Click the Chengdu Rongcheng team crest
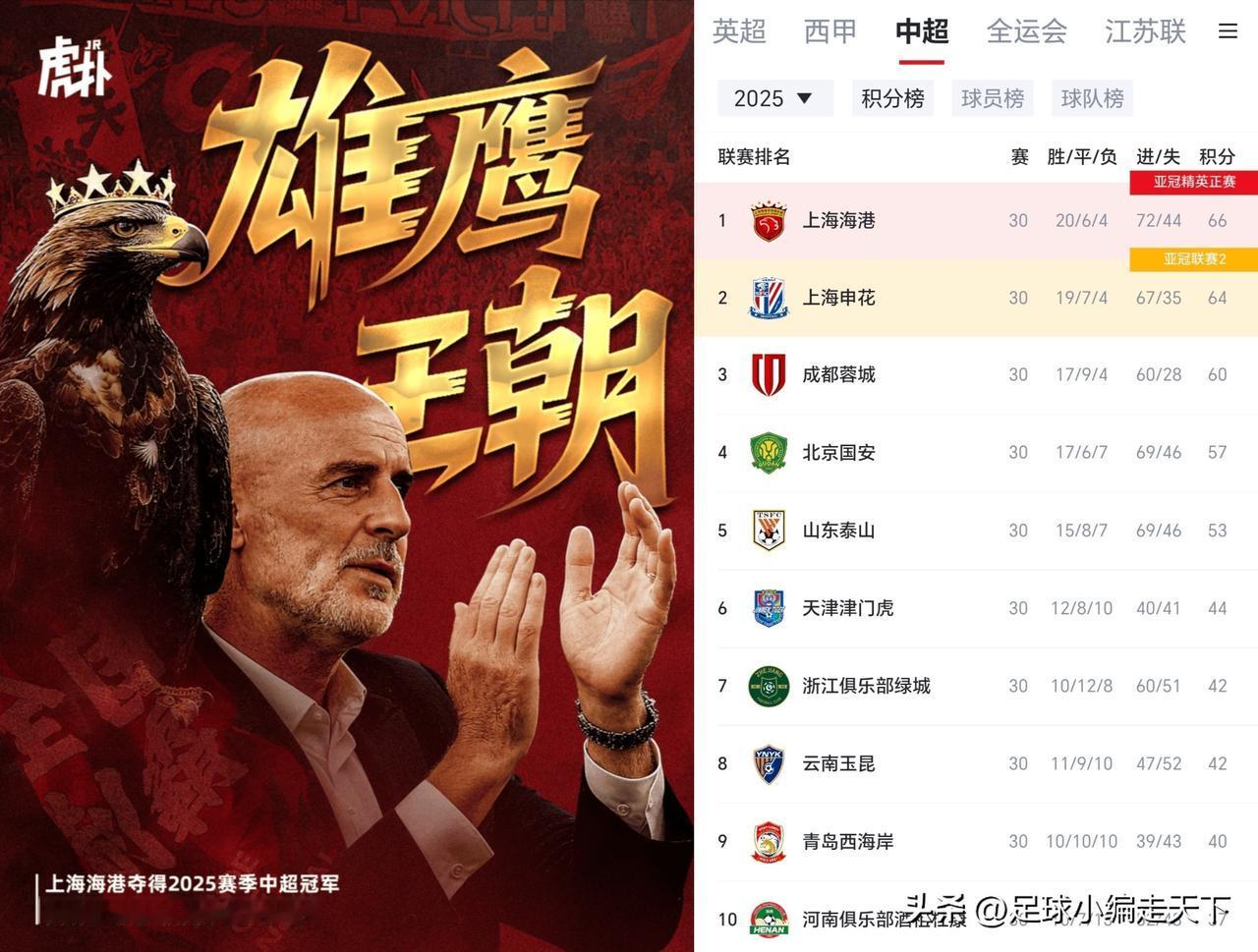The image size is (1258, 952). 769,374
